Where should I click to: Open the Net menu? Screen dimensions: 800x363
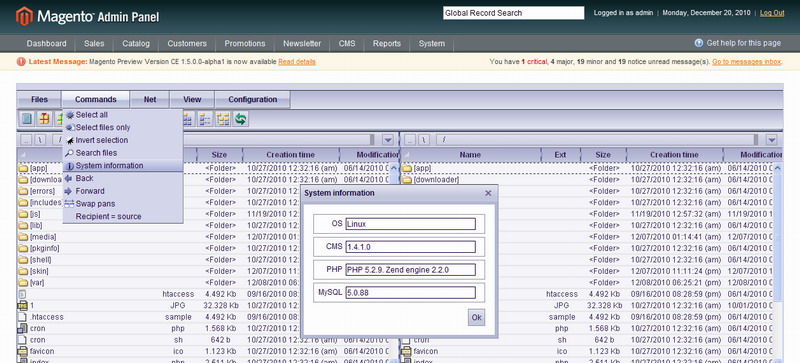coord(150,100)
